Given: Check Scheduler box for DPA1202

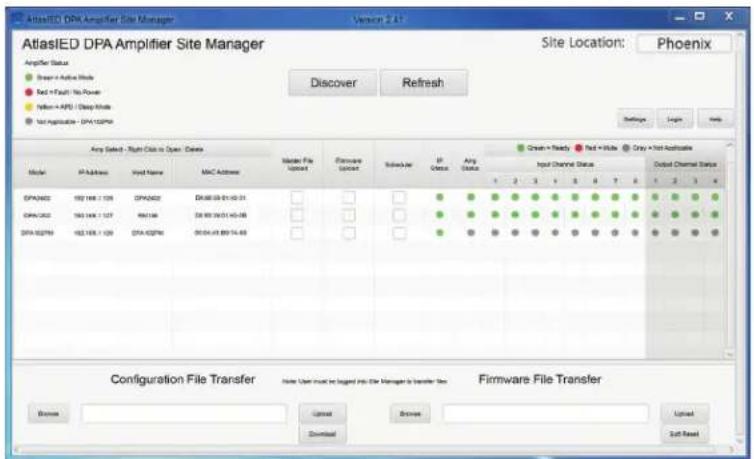Looking at the screenshot, I should pyautogui.click(x=399, y=215).
